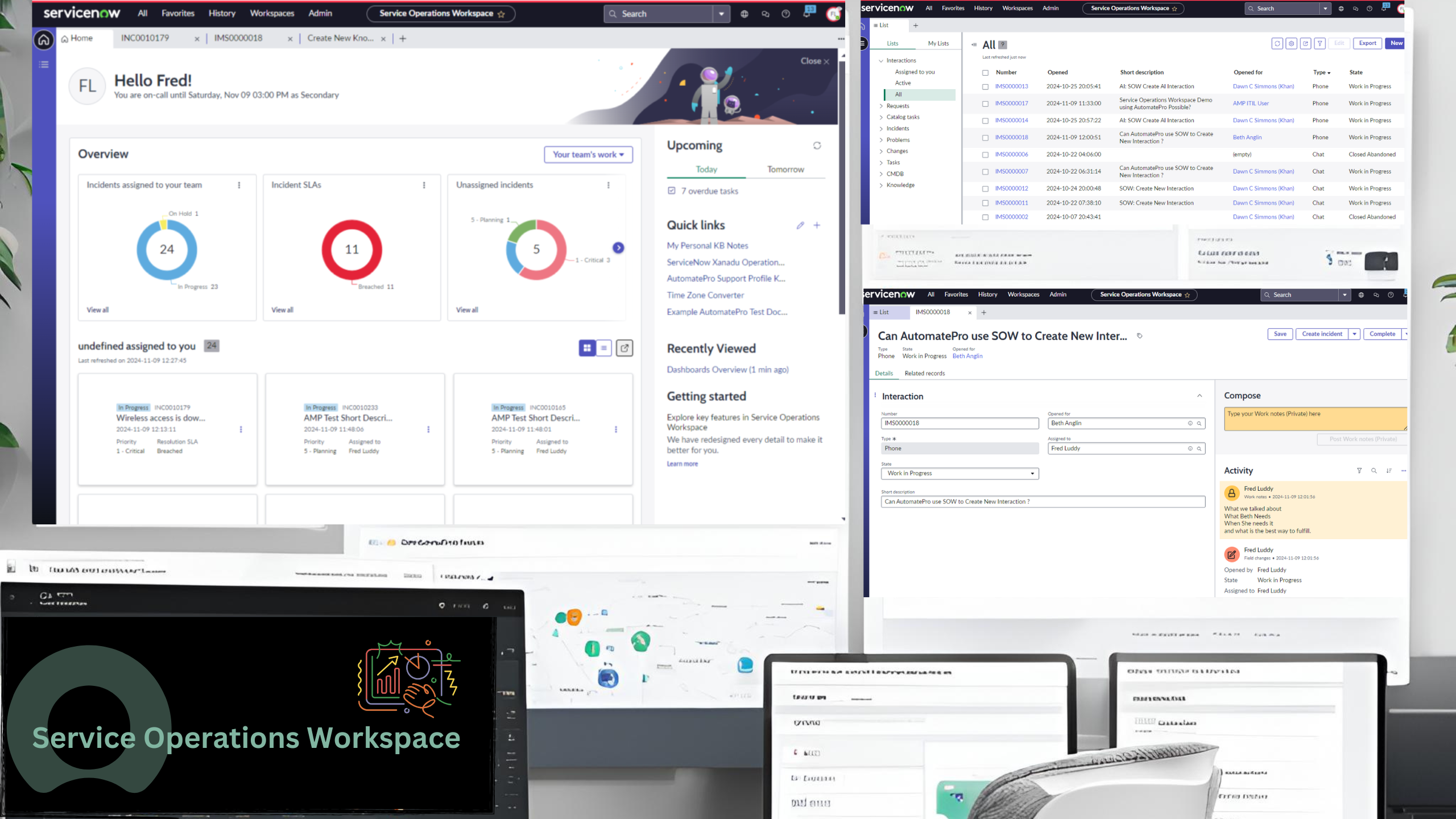Open the notifications bell with 13 alerts
This screenshot has width=1456, height=819.
tap(808, 13)
